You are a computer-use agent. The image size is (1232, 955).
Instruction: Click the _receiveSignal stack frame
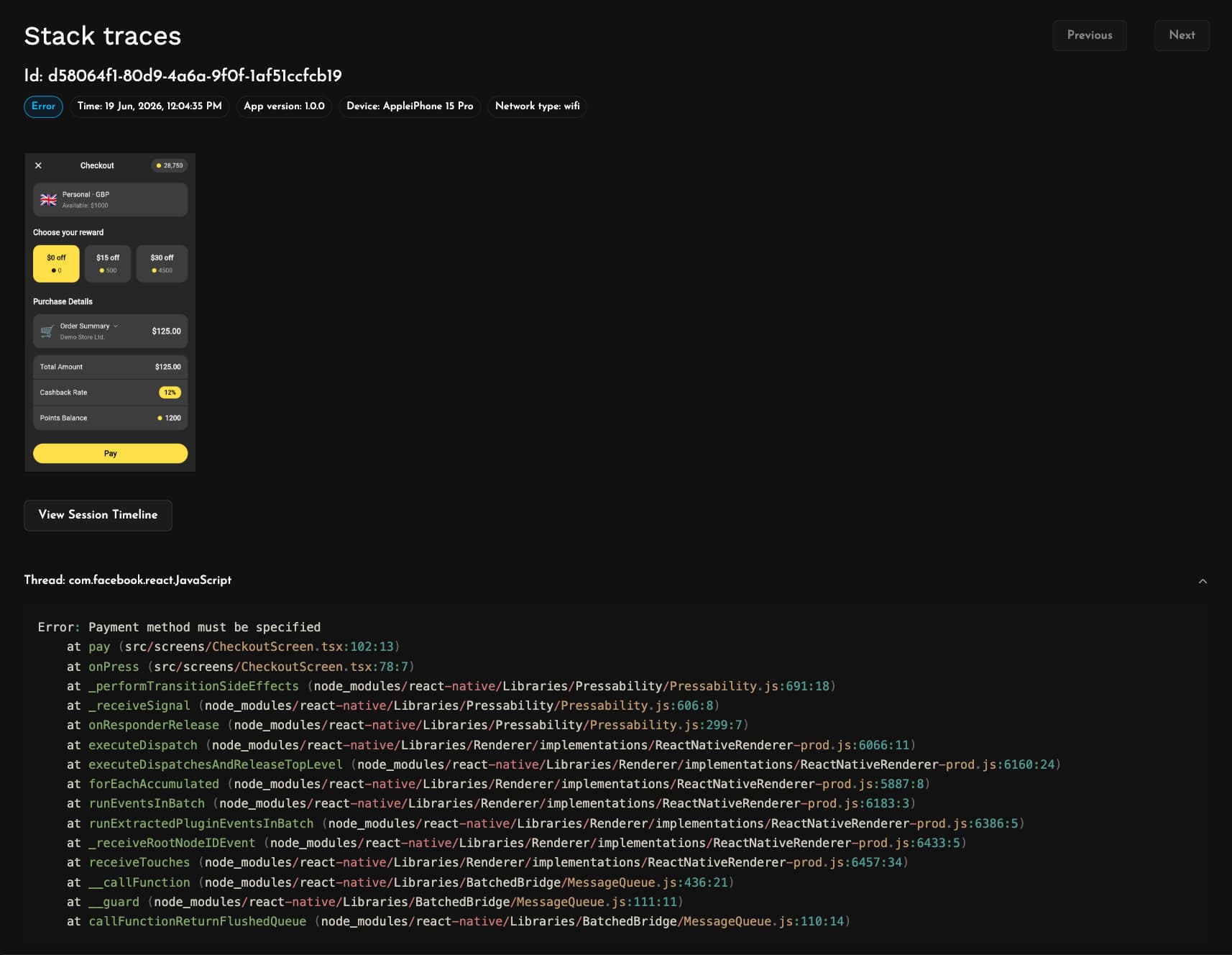(392, 705)
